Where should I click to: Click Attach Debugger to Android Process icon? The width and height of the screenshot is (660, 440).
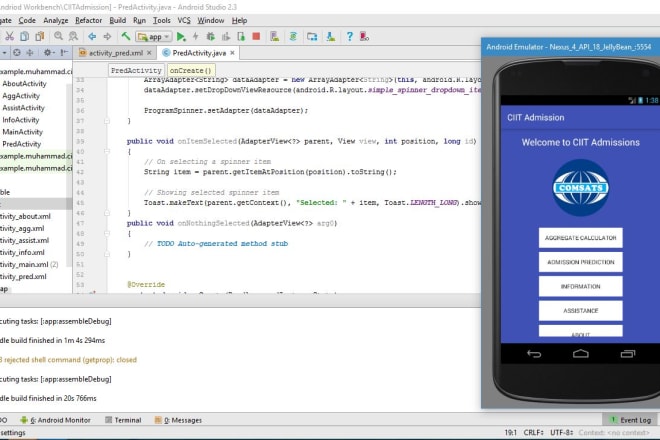coord(241,37)
